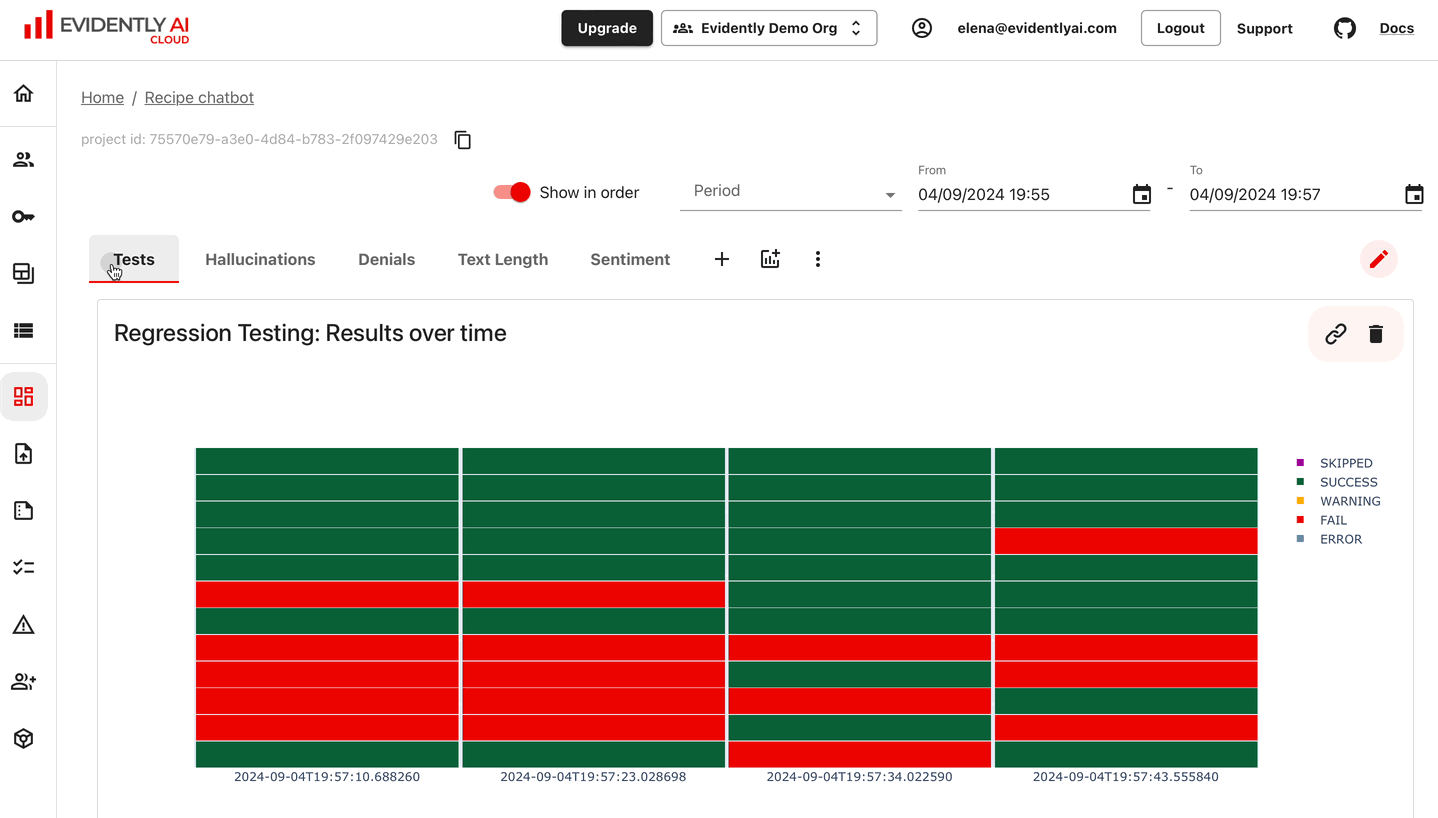Image resolution: width=1438 pixels, height=818 pixels.
Task: Open the From date calendar picker
Action: 1141,194
